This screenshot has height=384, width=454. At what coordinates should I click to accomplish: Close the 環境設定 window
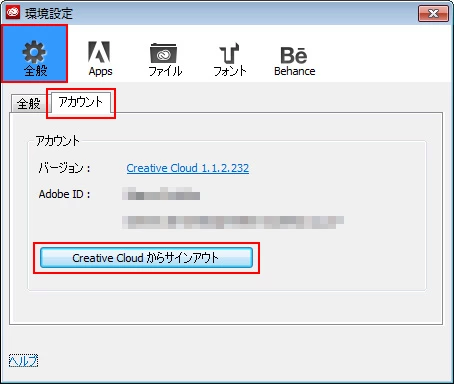pyautogui.click(x=433, y=13)
